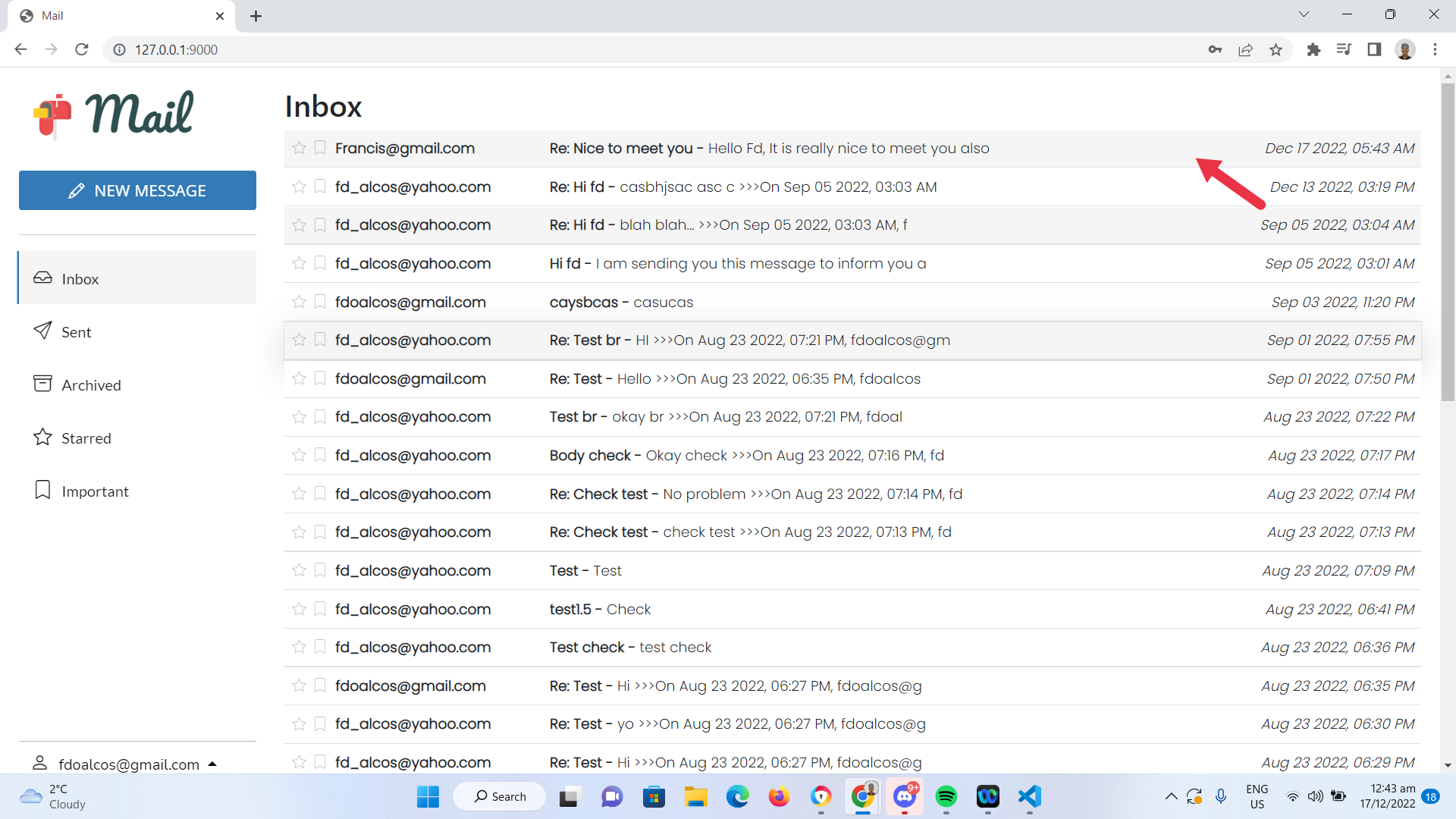
Task: Click the NEW MESSAGE button
Action: (x=137, y=190)
